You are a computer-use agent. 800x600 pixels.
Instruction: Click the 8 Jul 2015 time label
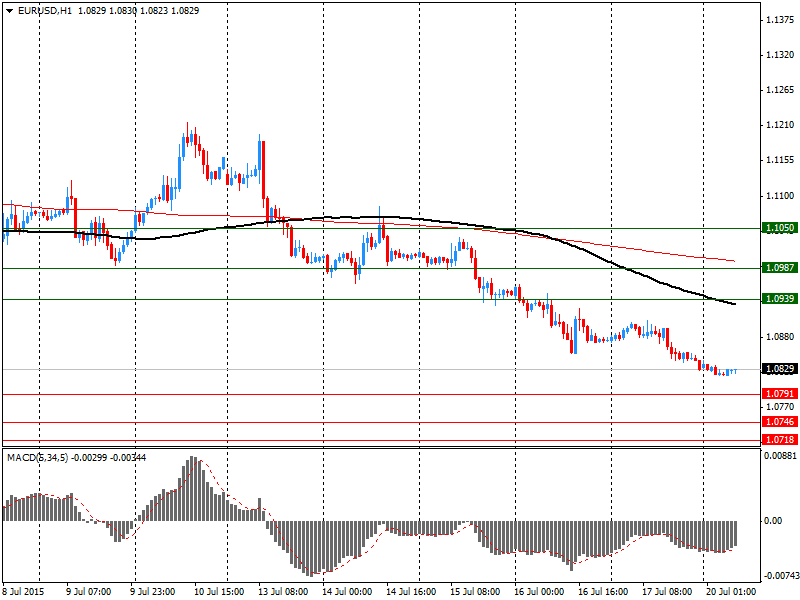[x=23, y=592]
